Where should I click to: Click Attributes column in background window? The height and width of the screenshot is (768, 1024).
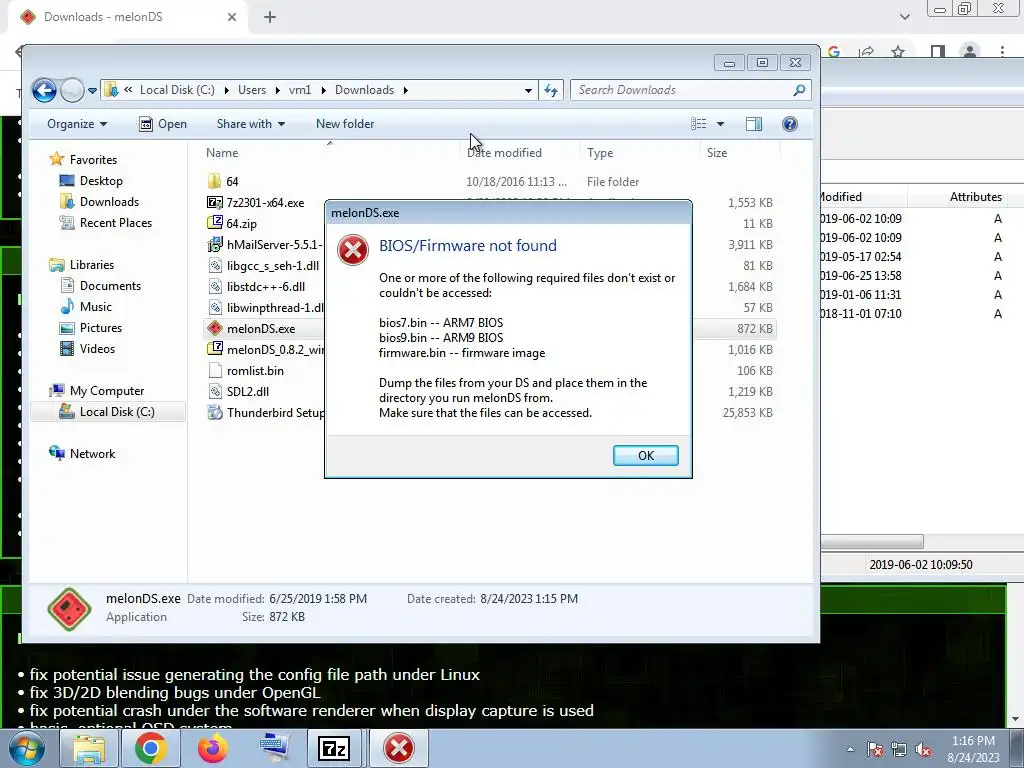point(975,197)
